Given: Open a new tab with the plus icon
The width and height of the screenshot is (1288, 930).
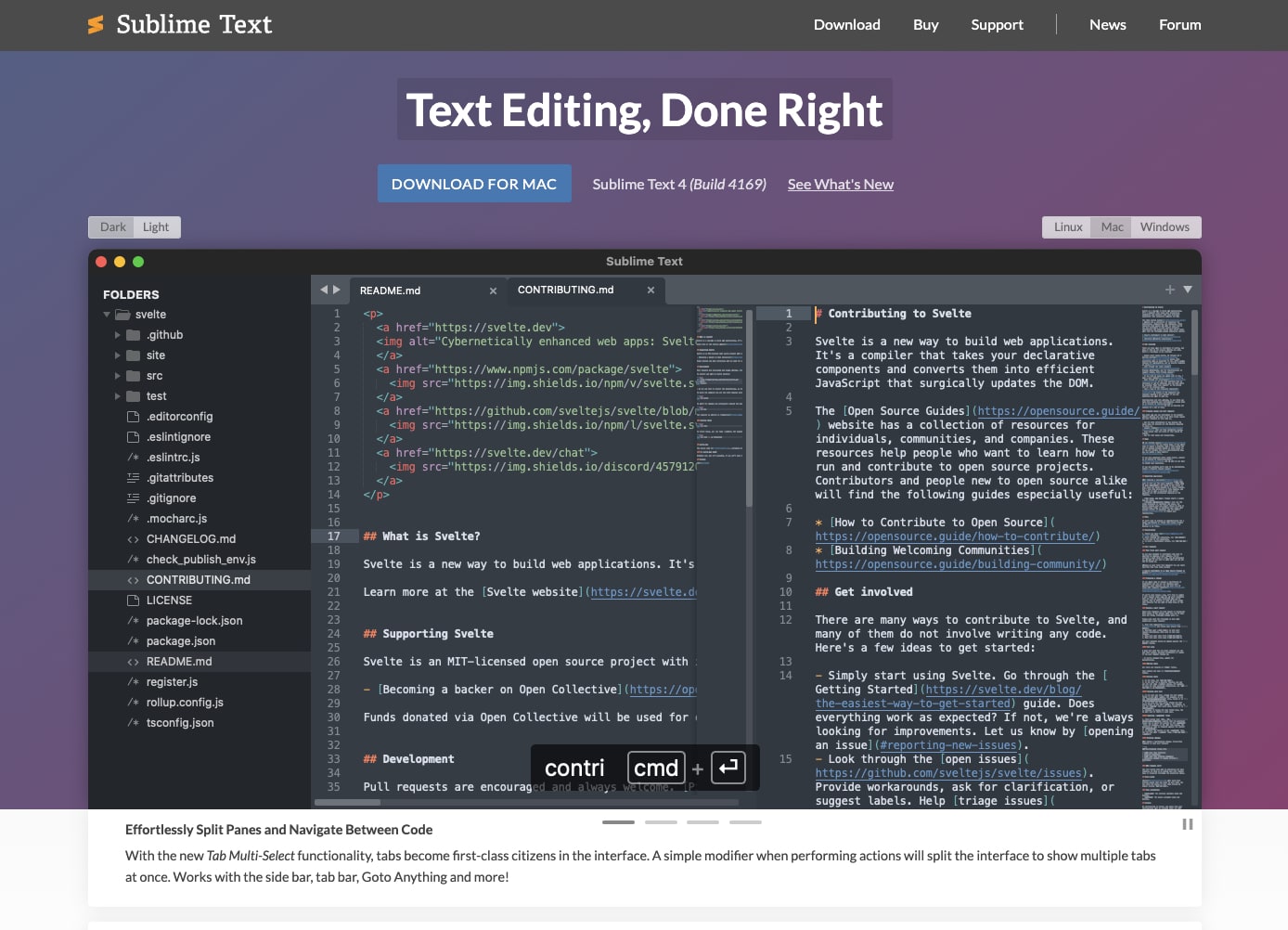Looking at the screenshot, I should tap(1168, 290).
